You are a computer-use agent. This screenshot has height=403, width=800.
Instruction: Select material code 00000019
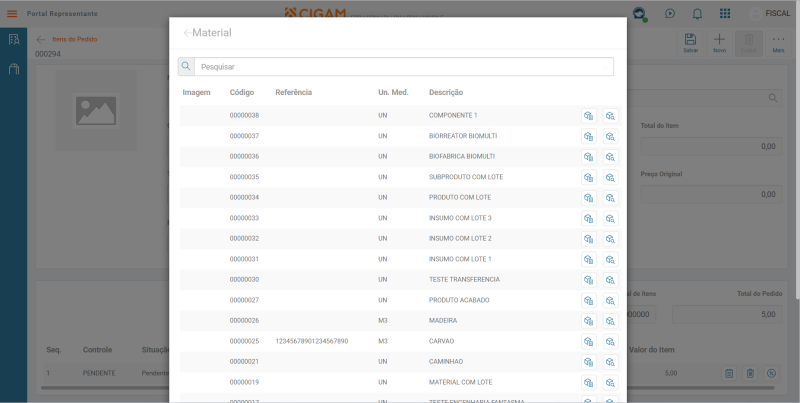coord(244,382)
